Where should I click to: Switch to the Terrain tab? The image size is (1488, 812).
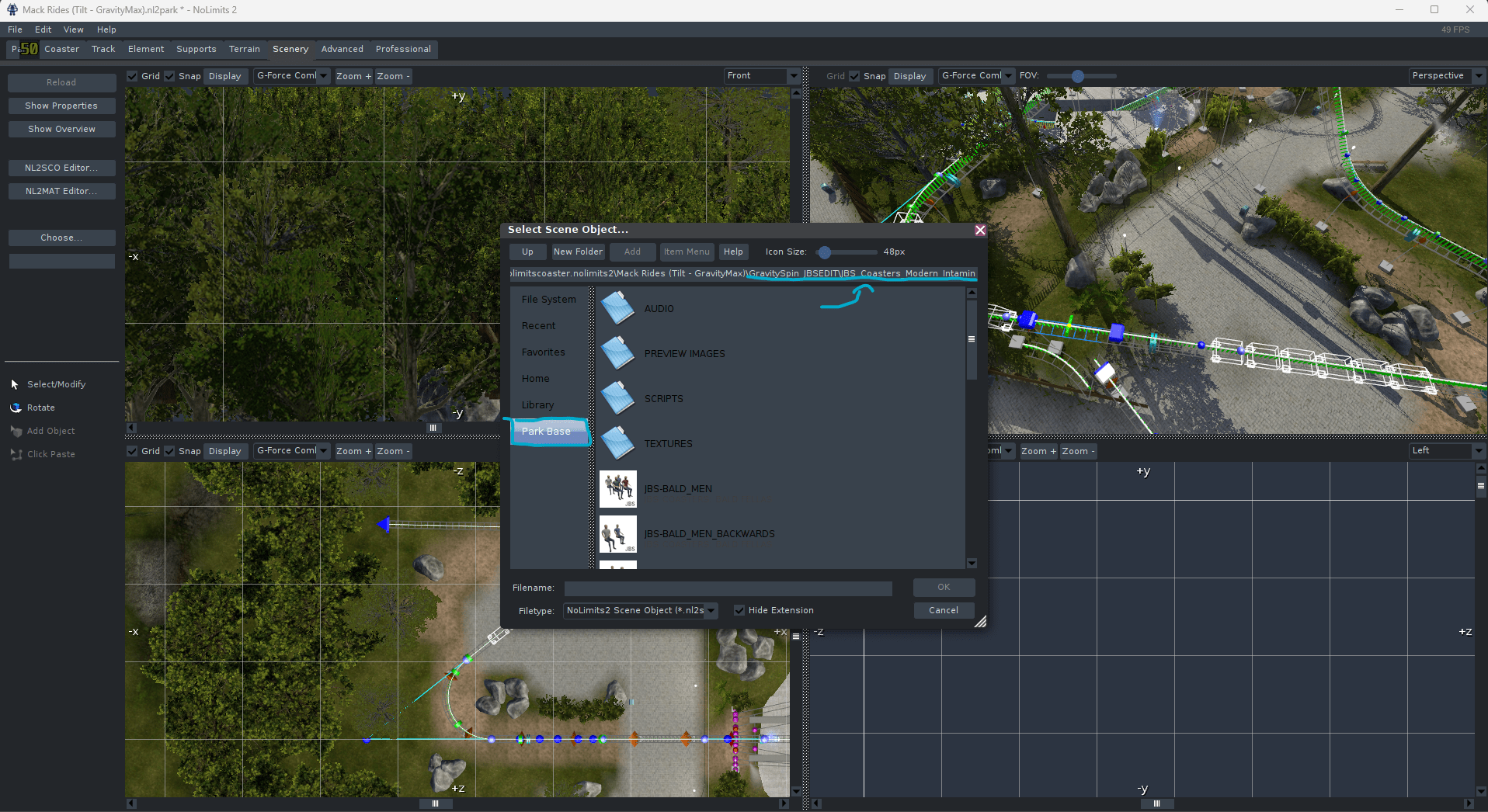245,49
